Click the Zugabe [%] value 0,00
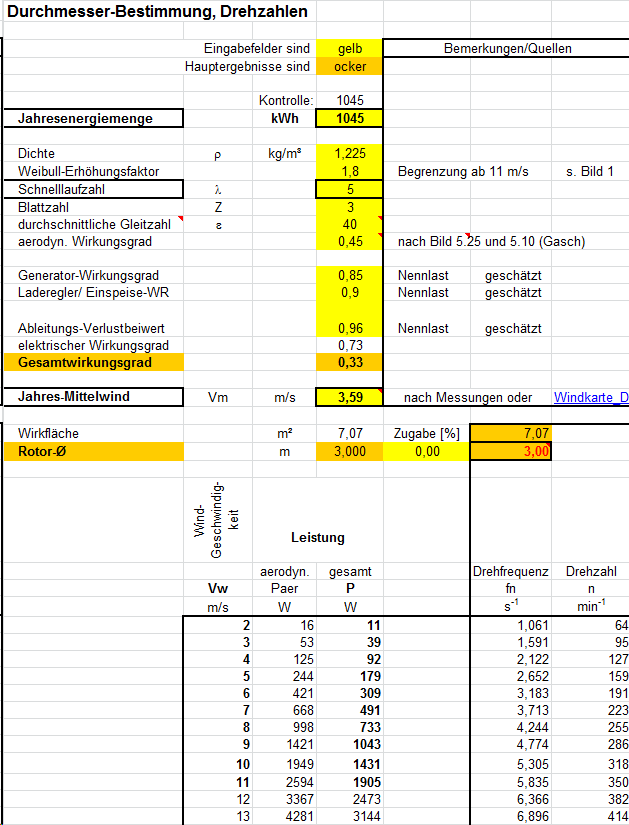 [x=427, y=452]
